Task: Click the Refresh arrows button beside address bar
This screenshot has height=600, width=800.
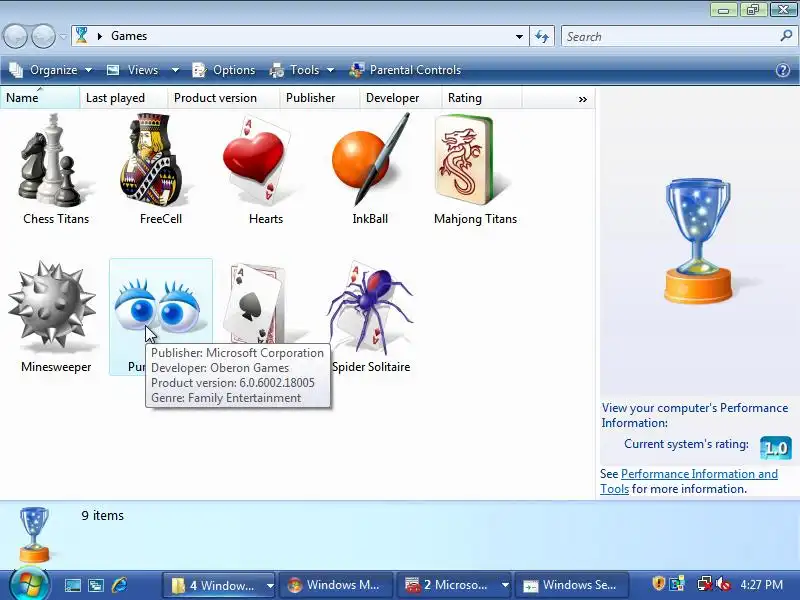Action: coord(542,36)
